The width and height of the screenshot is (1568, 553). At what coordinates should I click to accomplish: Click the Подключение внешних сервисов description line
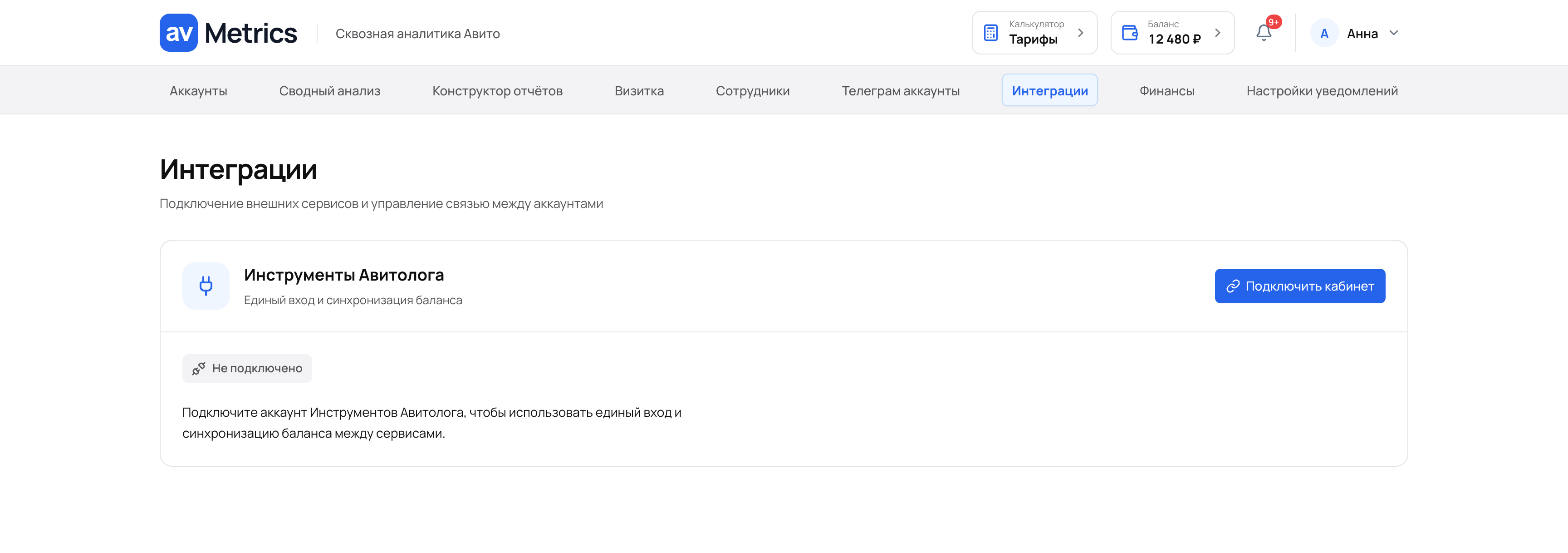pos(382,204)
